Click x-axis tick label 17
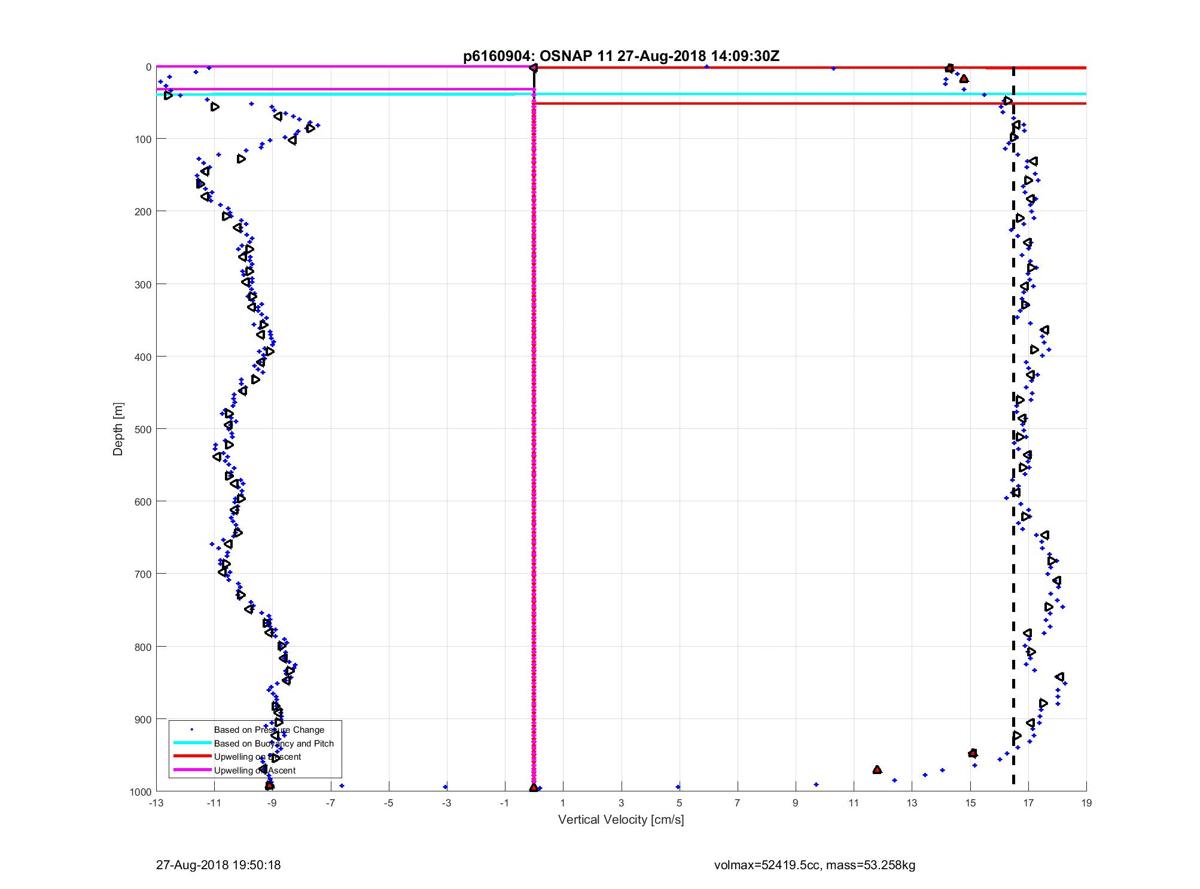The image size is (1200, 889). [1028, 803]
